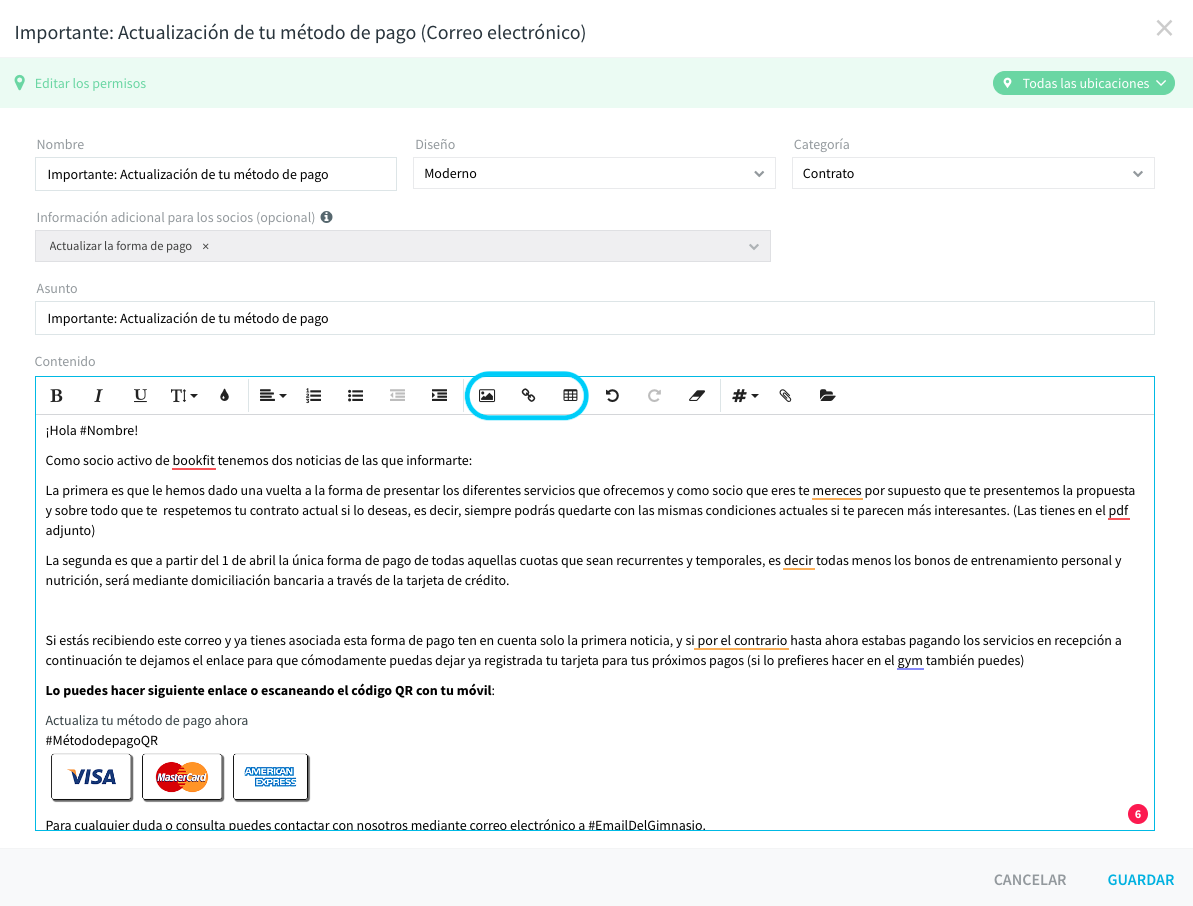Click the location pin icon near permisos
The width and height of the screenshot is (1193, 906).
(20, 83)
